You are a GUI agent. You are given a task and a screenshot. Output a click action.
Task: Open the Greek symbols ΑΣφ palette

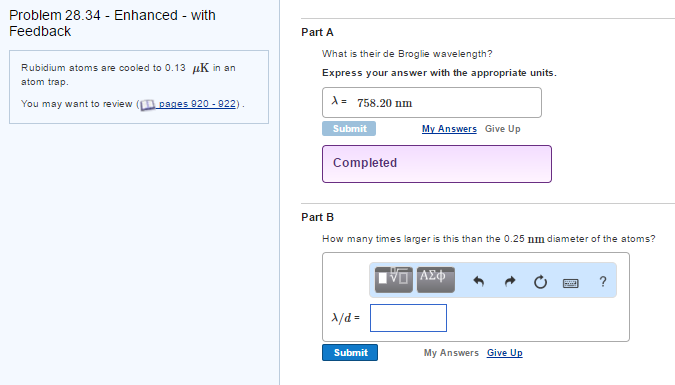coord(436,280)
